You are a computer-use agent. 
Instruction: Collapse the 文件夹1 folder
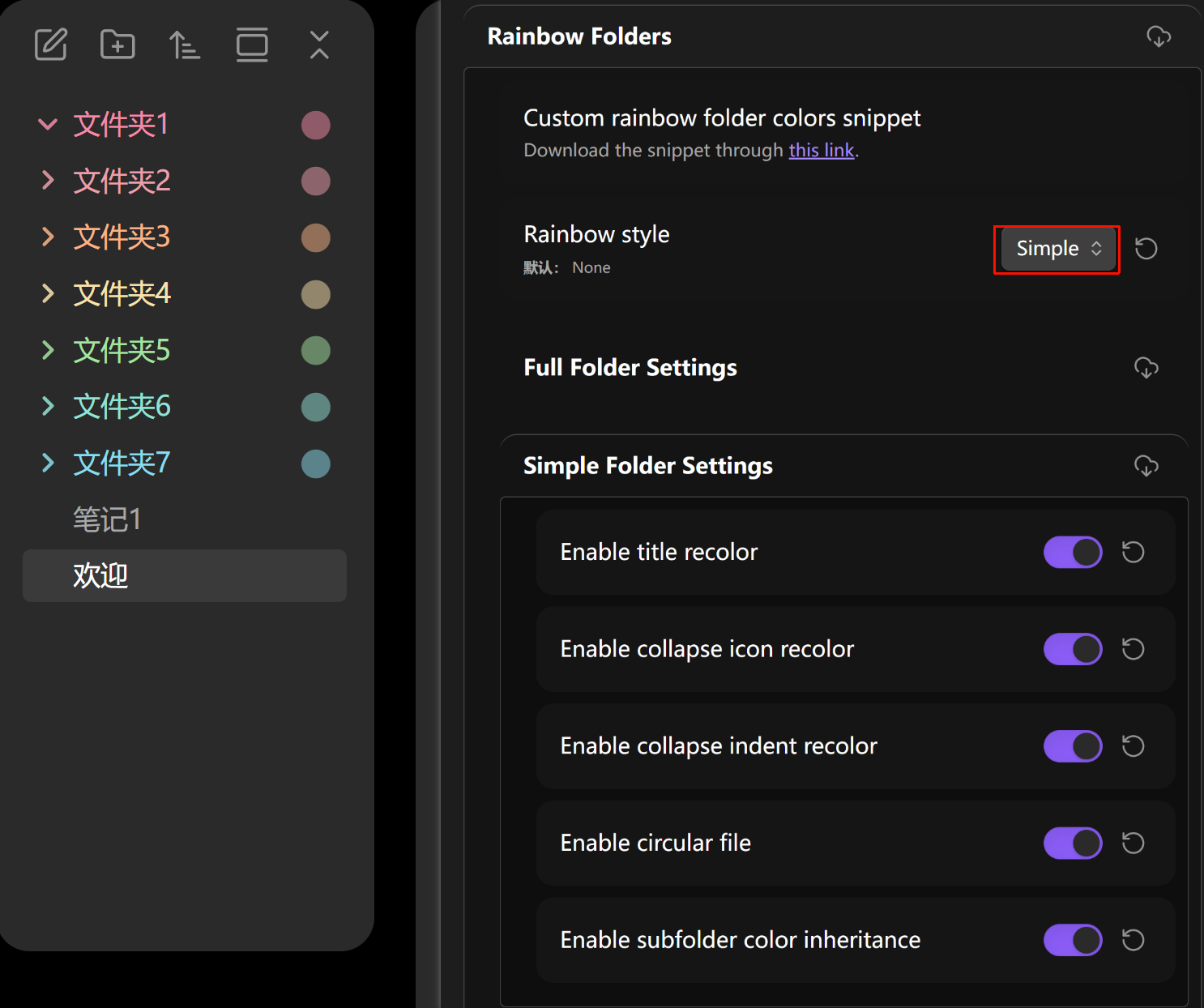48,124
